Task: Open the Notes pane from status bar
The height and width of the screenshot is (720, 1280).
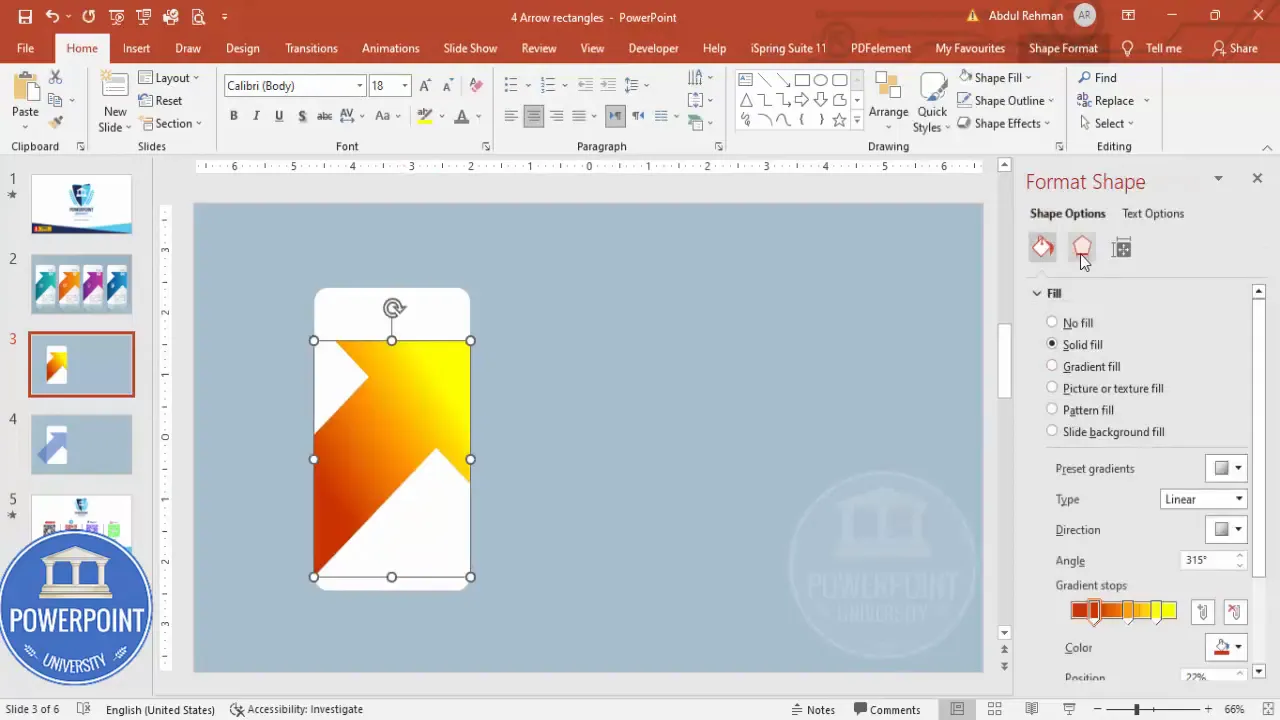Action: click(x=812, y=709)
